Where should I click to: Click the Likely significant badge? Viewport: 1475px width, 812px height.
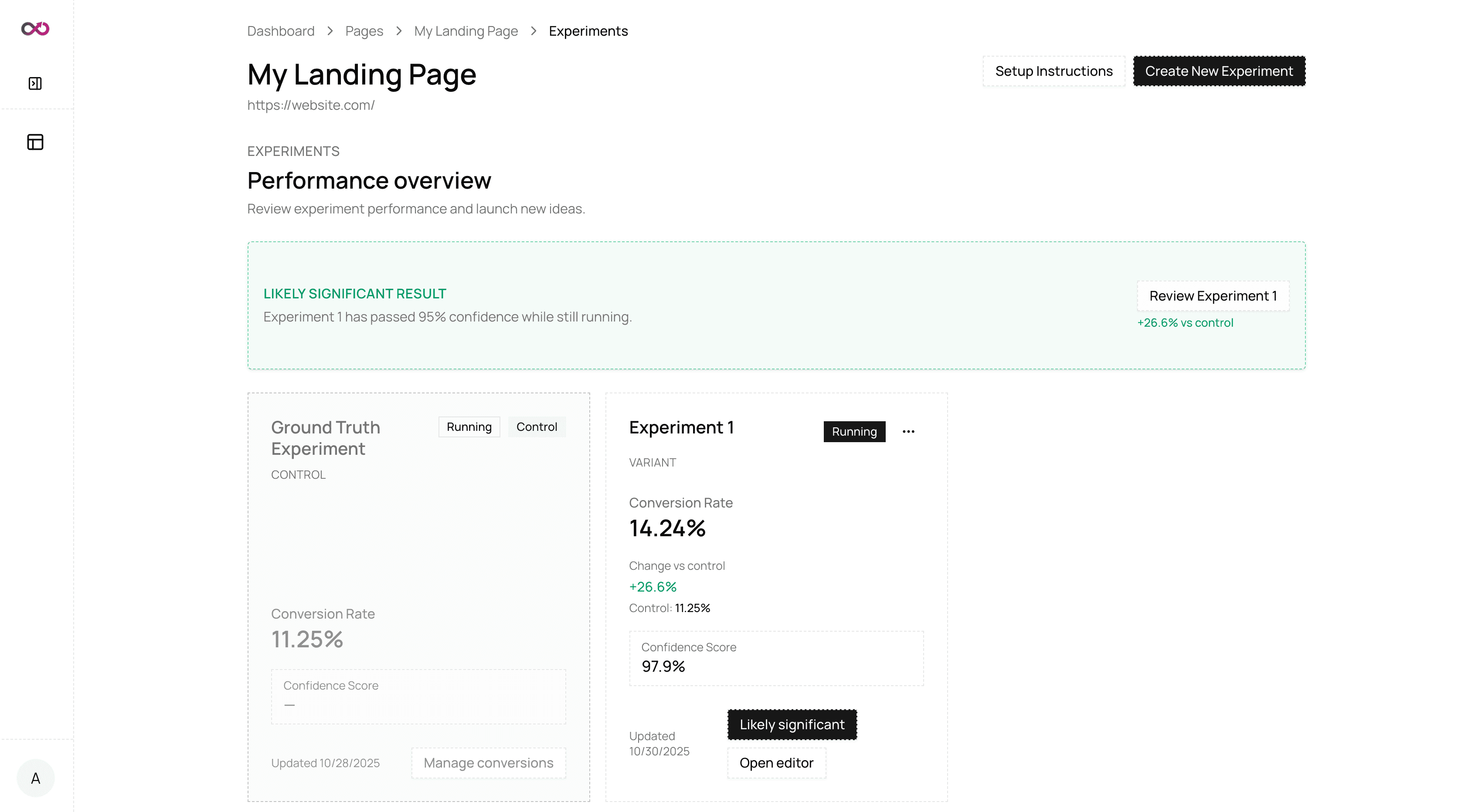[x=791, y=724]
